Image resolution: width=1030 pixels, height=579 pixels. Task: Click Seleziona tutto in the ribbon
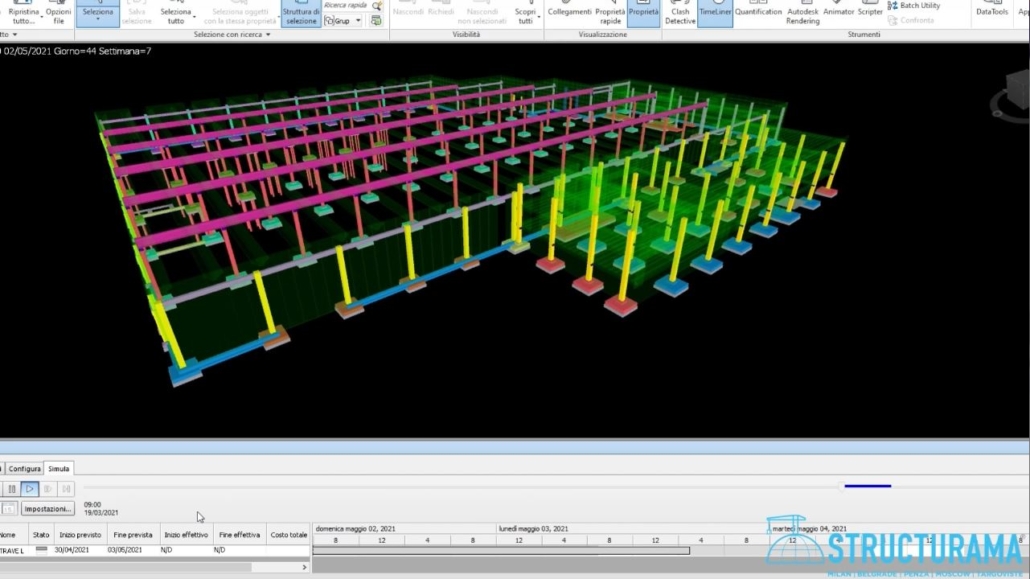pos(176,13)
